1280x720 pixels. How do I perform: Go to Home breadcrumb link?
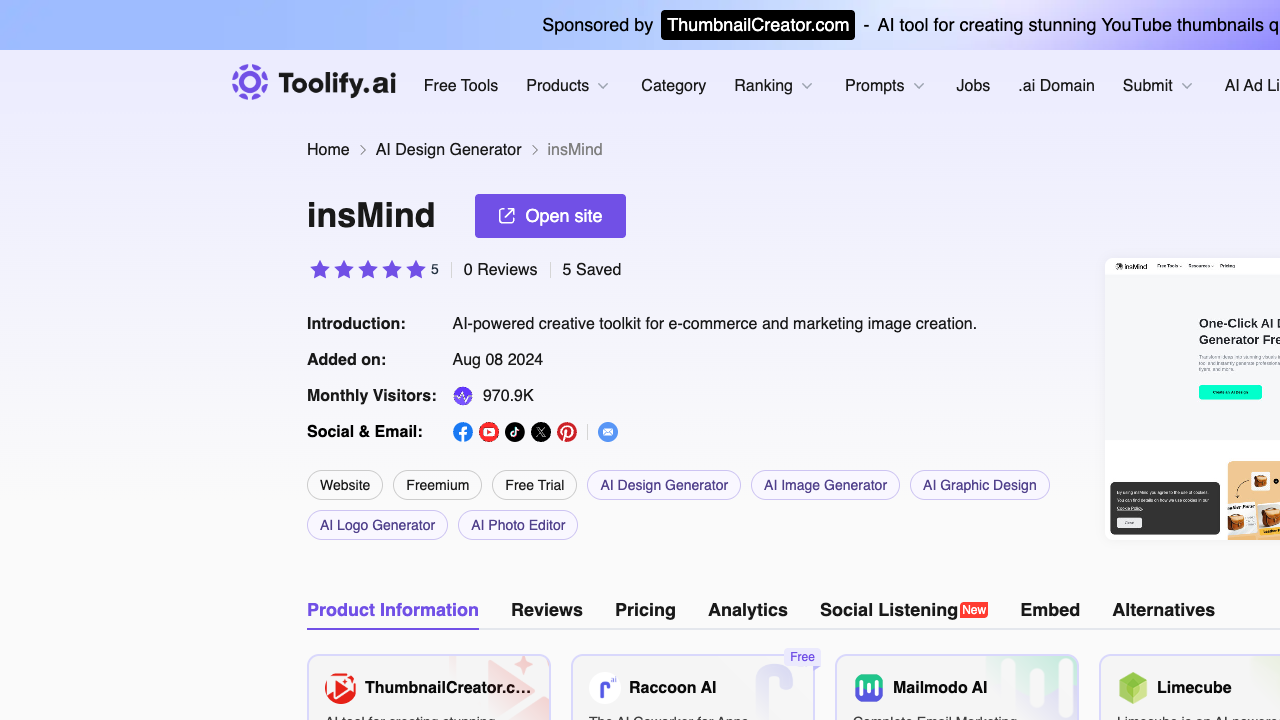(x=328, y=150)
